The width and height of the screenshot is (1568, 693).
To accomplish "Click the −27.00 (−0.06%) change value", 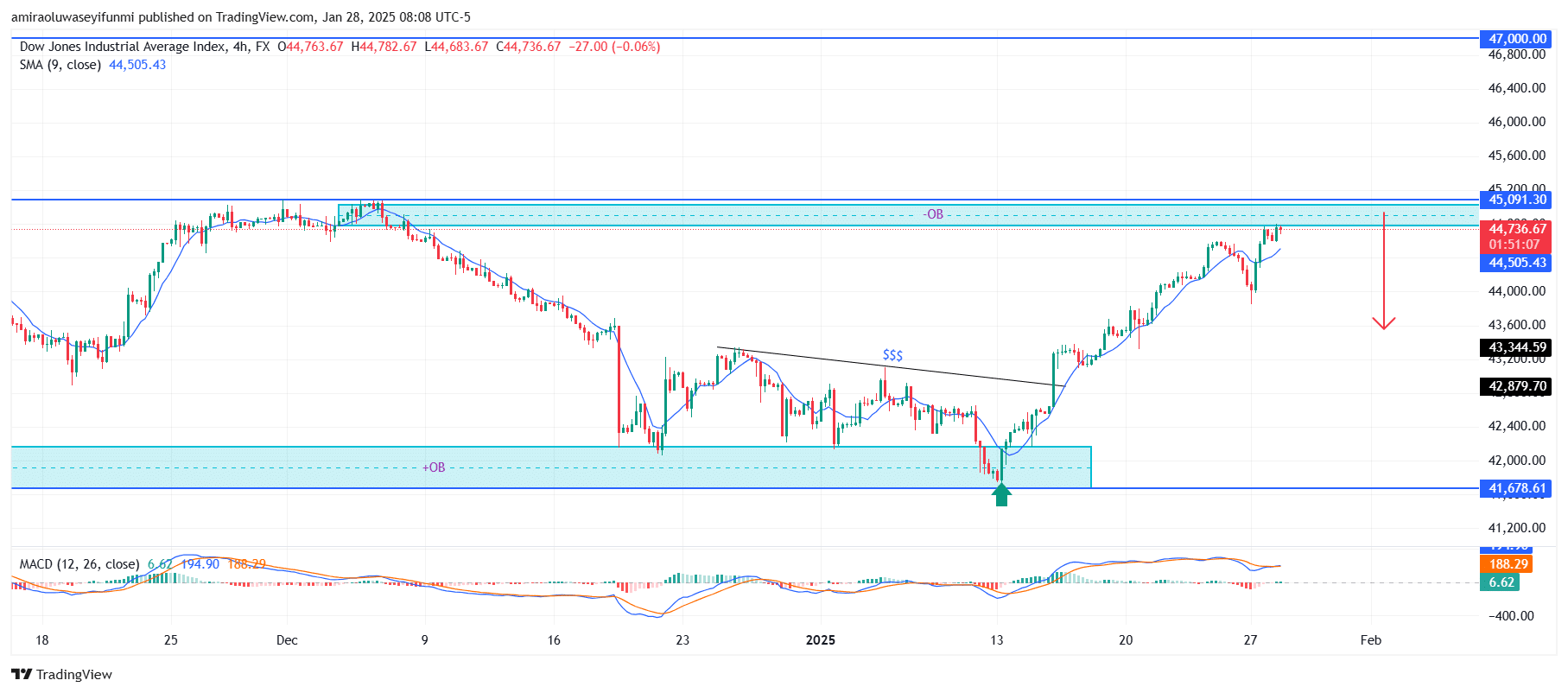I will click(x=614, y=47).
